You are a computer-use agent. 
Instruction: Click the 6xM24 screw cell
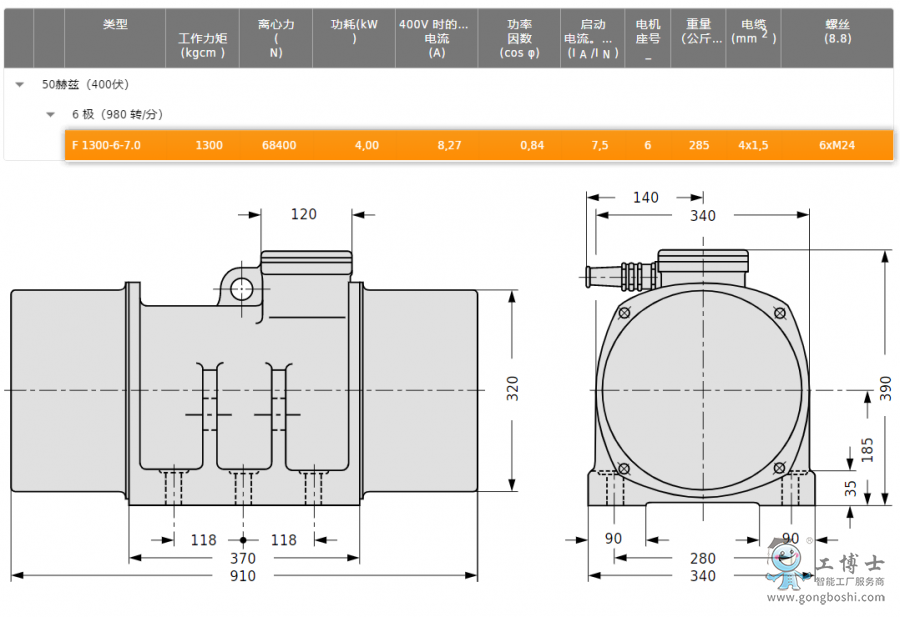tap(837, 146)
